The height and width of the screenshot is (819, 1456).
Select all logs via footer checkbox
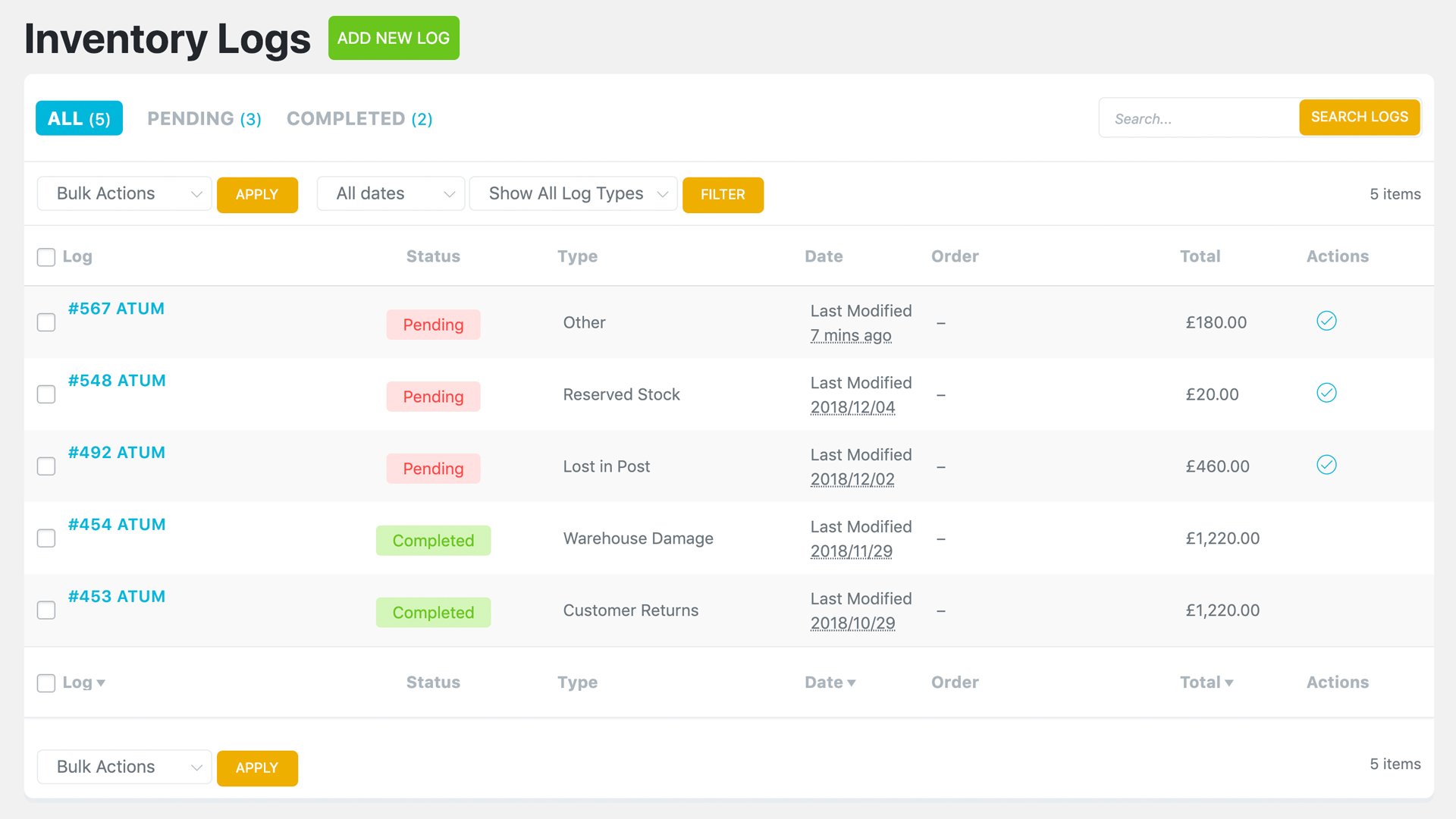[x=46, y=683]
